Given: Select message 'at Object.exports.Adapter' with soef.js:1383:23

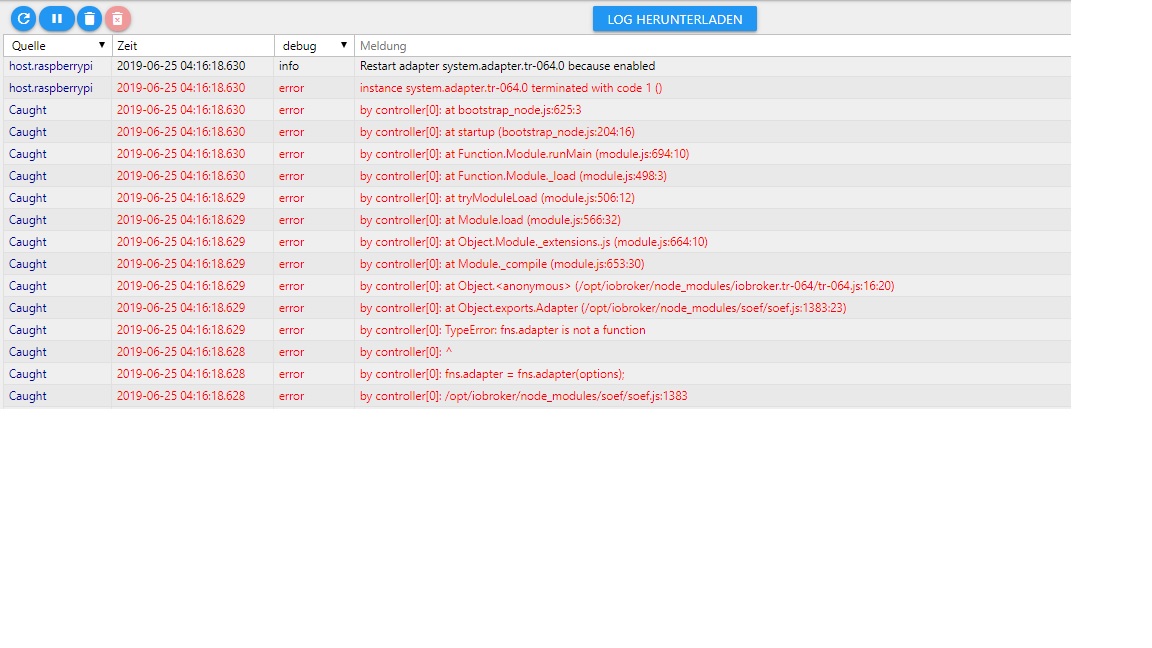Looking at the screenshot, I should (x=603, y=309).
